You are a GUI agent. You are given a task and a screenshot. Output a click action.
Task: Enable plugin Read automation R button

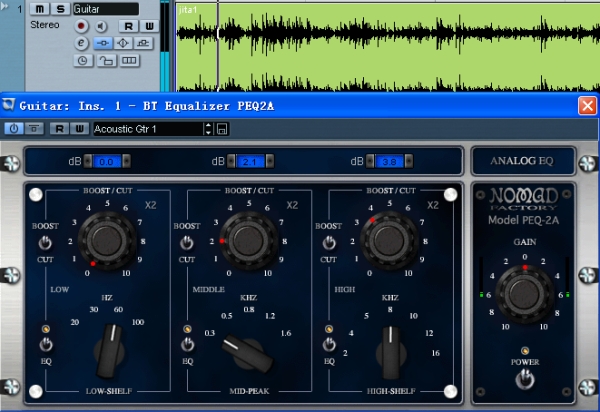point(59,129)
